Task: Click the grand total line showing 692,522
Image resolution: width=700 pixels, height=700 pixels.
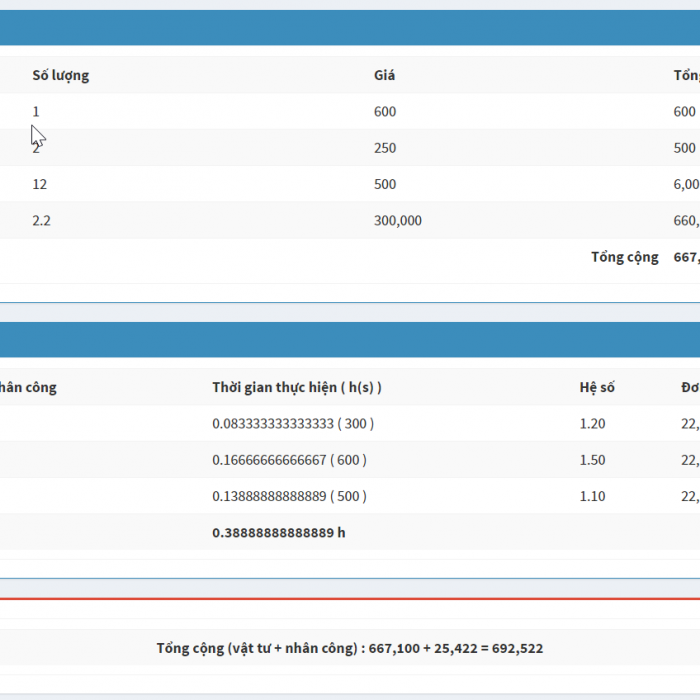Action: click(x=350, y=648)
